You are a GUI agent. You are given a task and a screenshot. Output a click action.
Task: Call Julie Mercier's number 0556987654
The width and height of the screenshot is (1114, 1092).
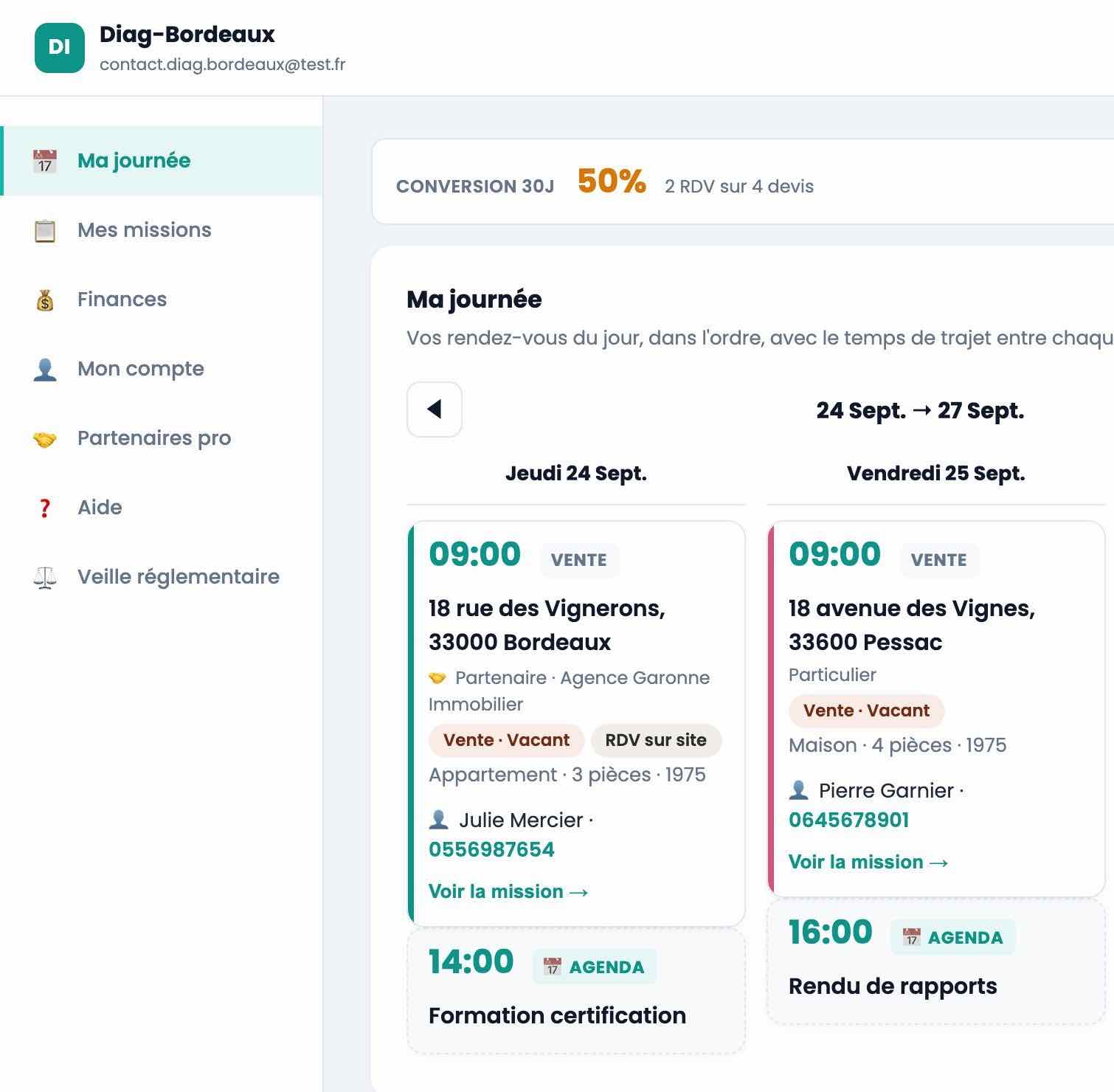pos(491,849)
